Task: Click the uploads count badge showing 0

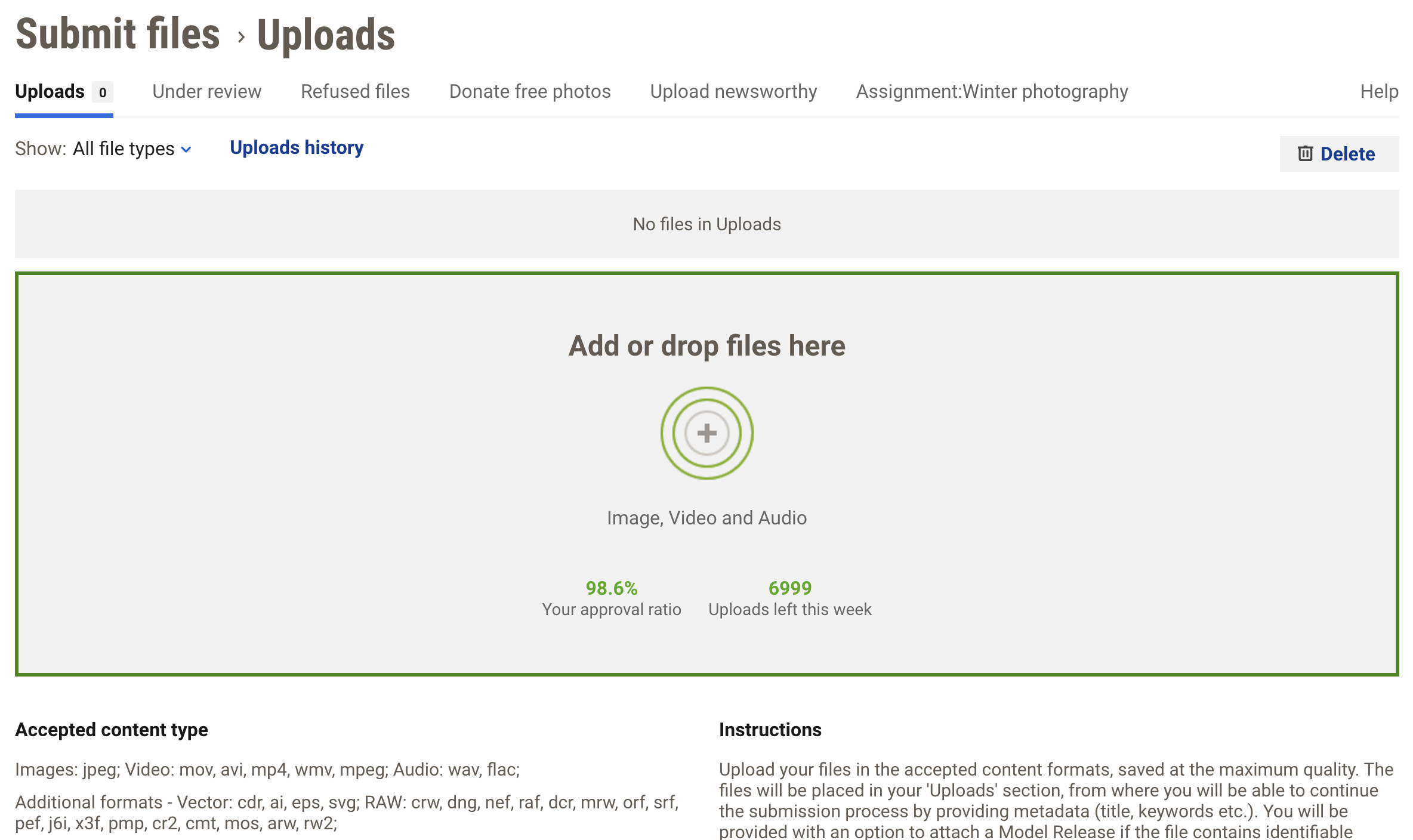Action: pyautogui.click(x=103, y=92)
